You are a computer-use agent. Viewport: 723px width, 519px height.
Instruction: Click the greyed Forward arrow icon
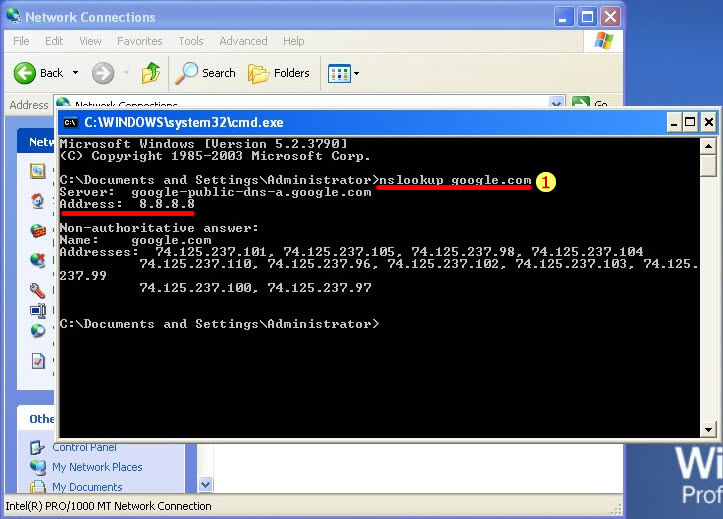pos(103,73)
